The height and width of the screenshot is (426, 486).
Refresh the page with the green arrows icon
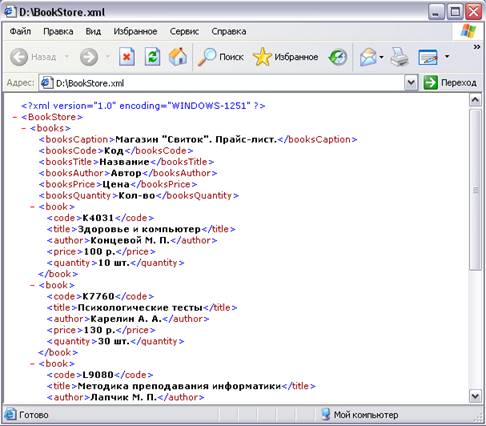(x=152, y=57)
